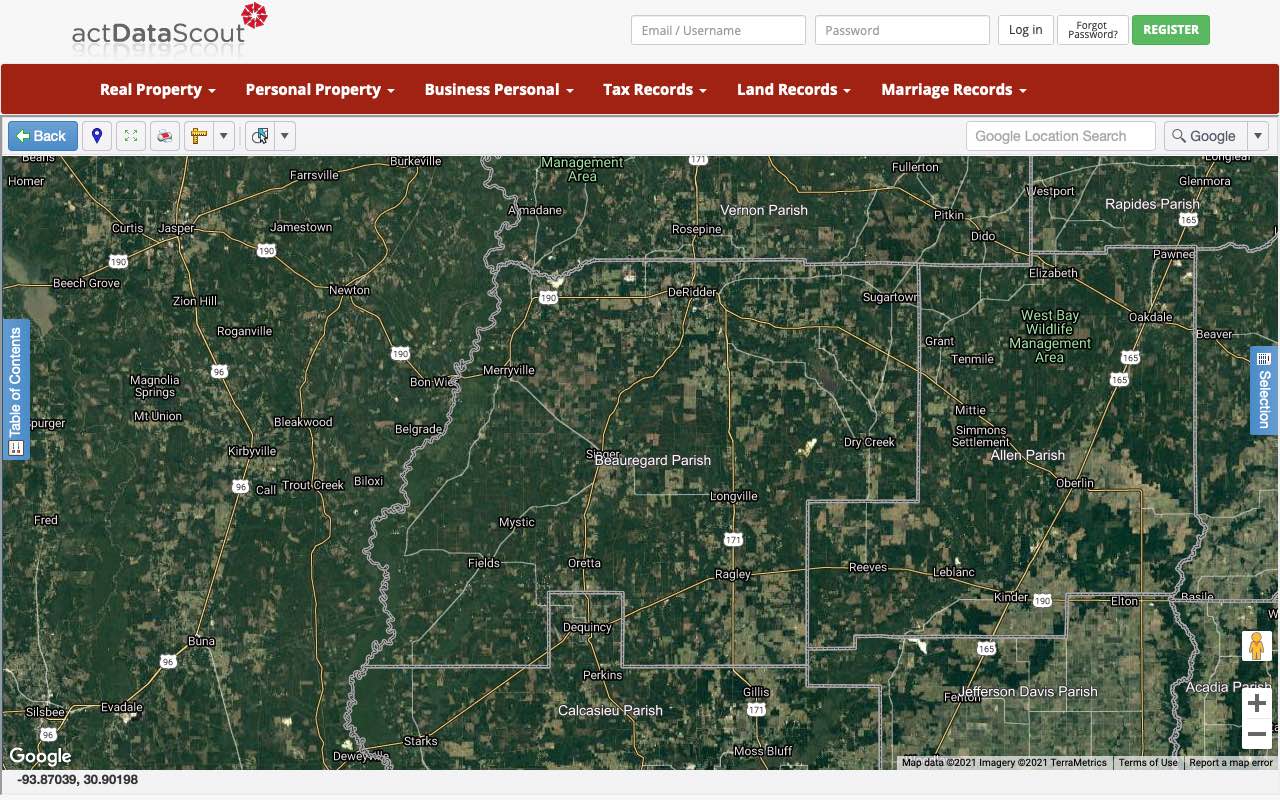The width and height of the screenshot is (1280, 800).
Task: Click the Jasper town label
Action: (x=177, y=228)
